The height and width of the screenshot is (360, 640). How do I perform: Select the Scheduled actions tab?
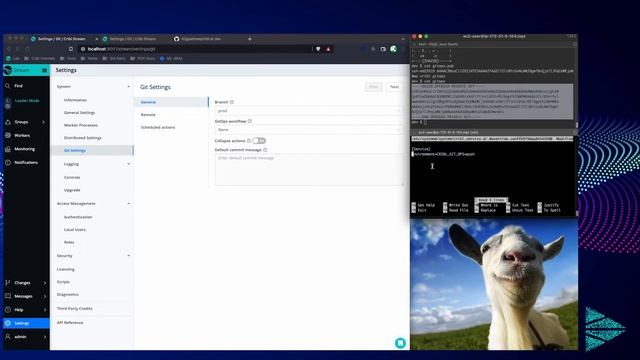pos(158,127)
